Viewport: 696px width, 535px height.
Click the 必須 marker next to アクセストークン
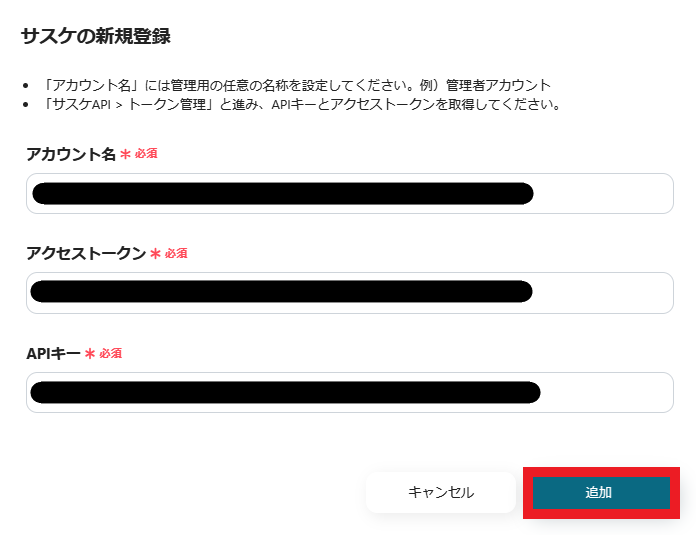coord(176,253)
